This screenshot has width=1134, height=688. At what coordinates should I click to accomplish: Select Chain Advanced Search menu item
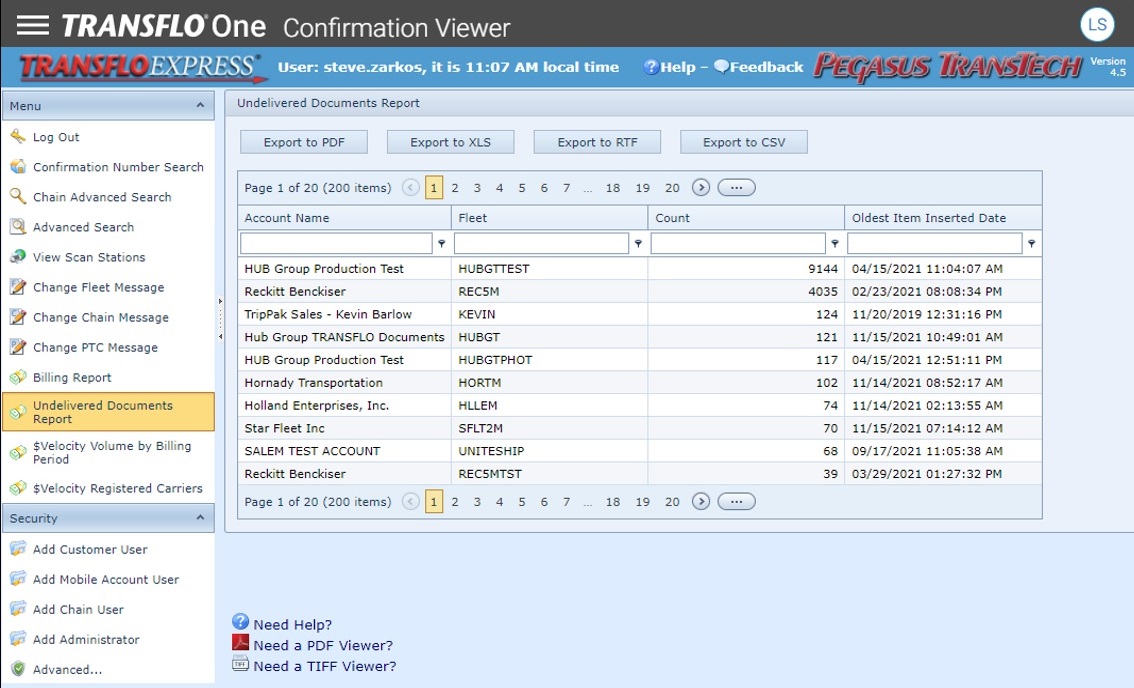[102, 197]
